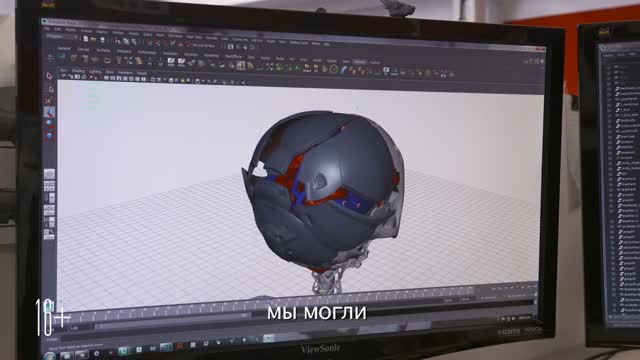Screen dimensions: 640x360
Task: Open the Windows Start button
Action: pos(50,356)
